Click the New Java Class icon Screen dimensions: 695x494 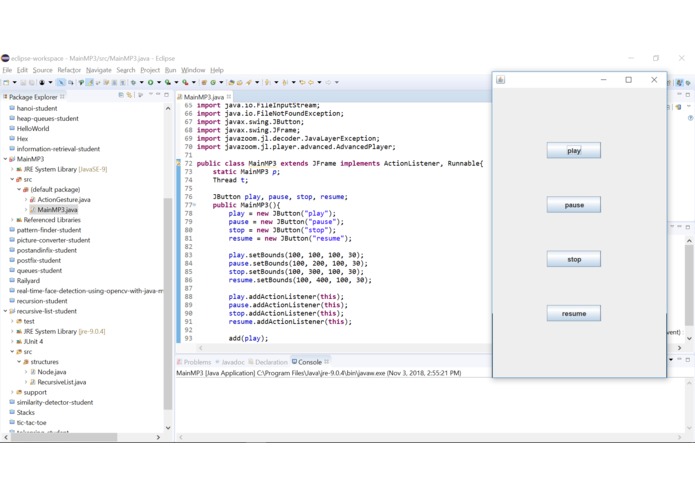click(213, 82)
